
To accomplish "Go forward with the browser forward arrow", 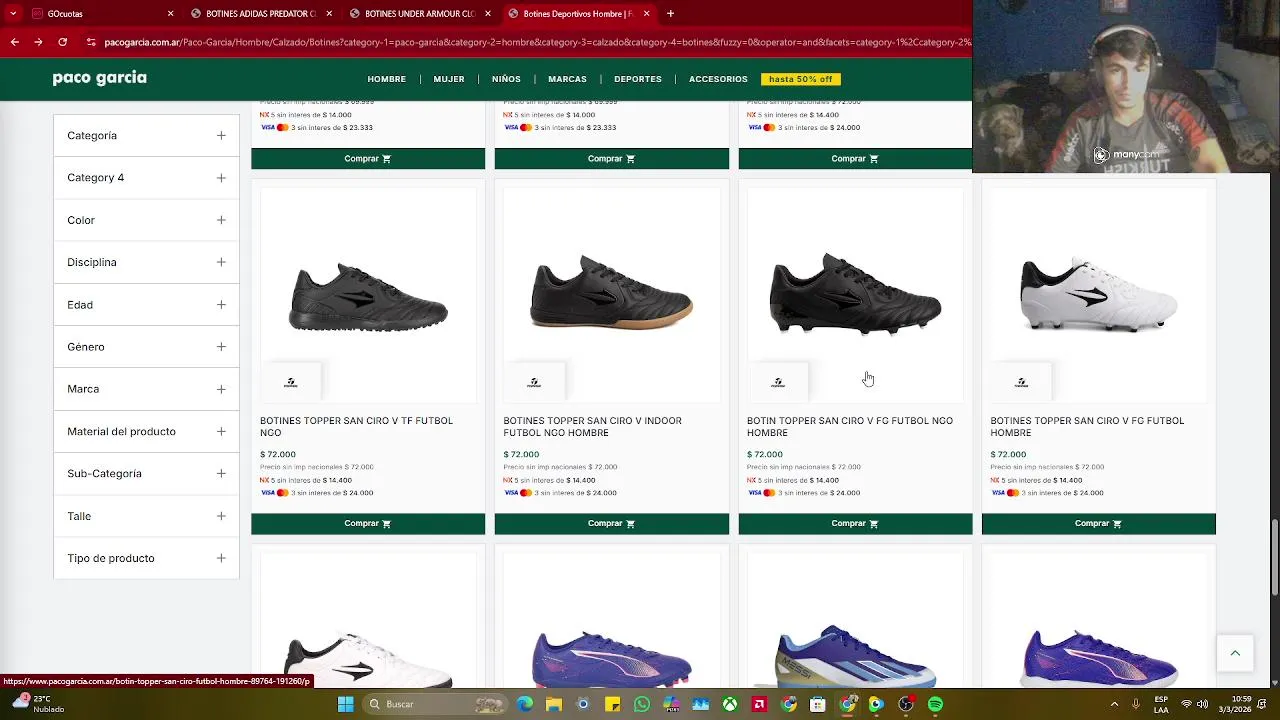I will click(38, 42).
